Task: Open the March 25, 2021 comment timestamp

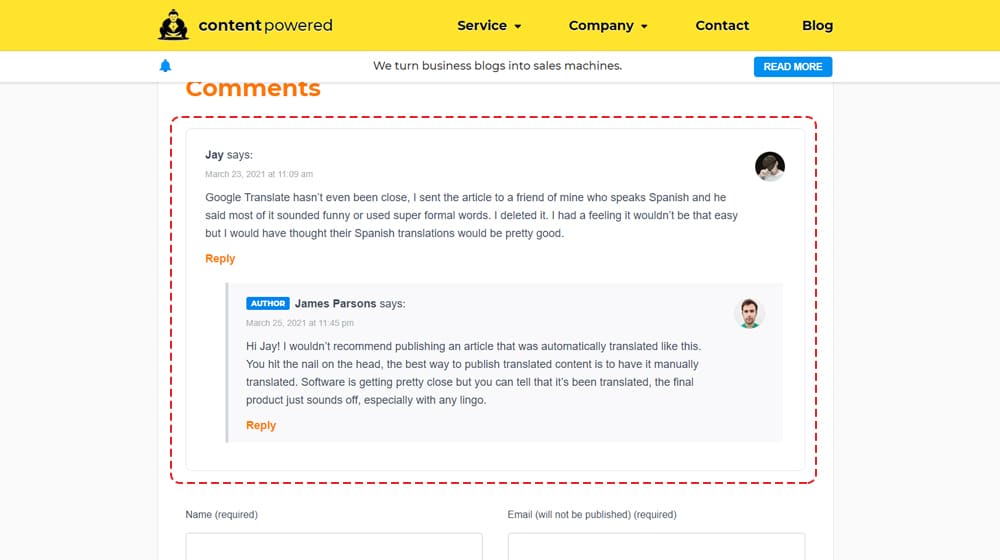Action: point(300,323)
